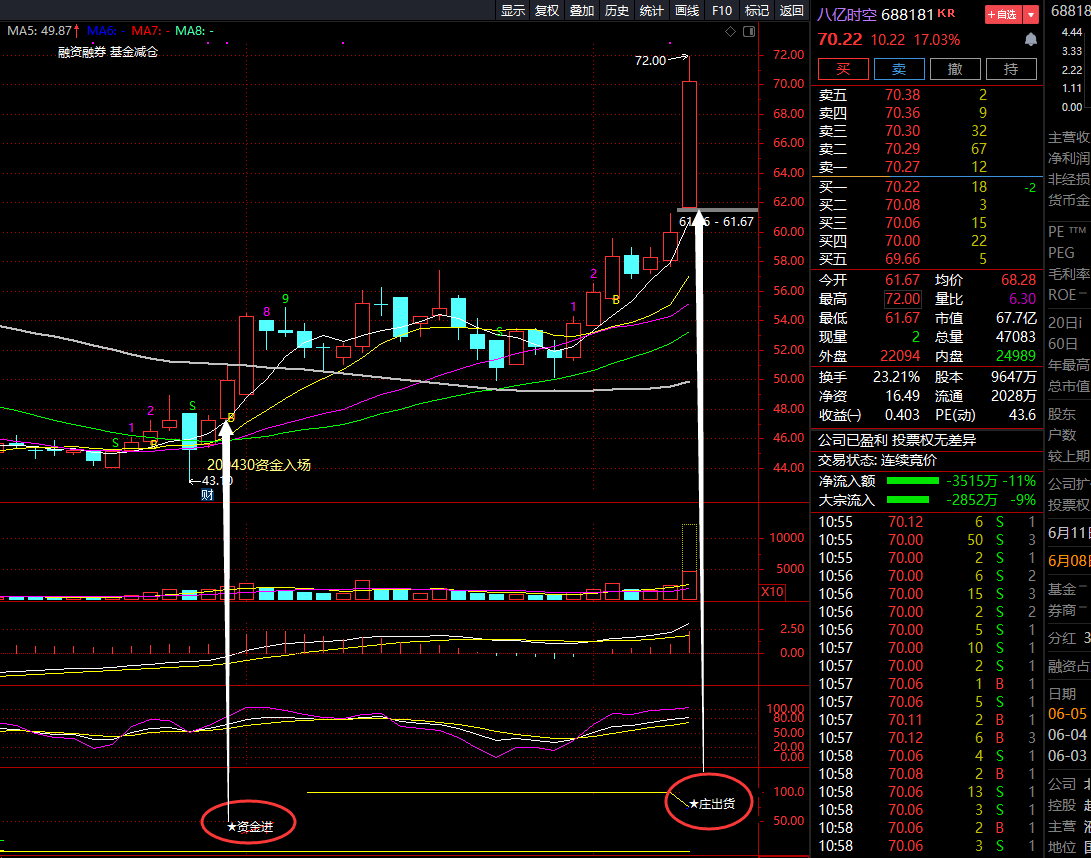
Task: Add stock with +自选 button
Action: click(1003, 14)
